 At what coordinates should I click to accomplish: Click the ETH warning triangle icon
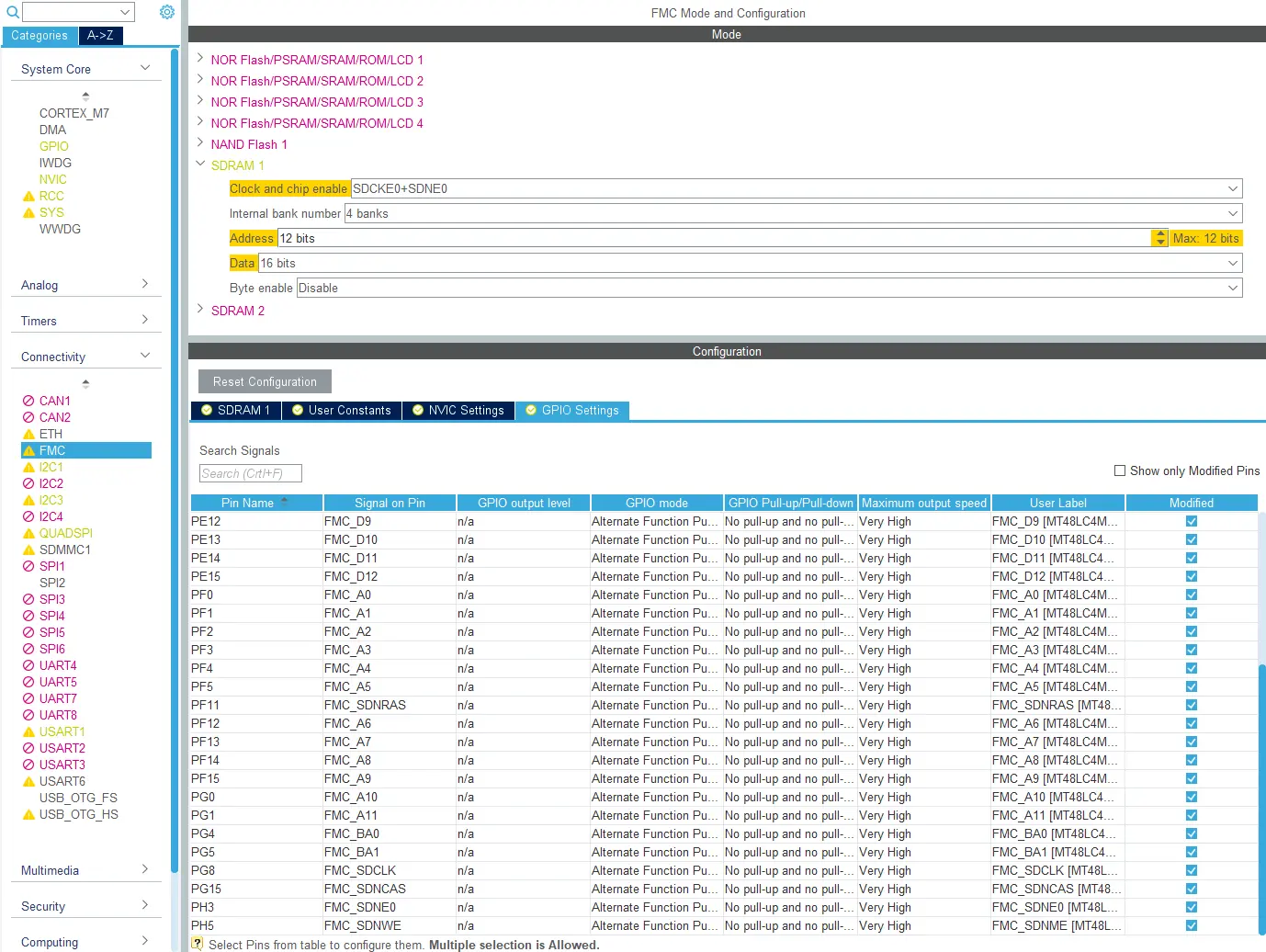28,435
